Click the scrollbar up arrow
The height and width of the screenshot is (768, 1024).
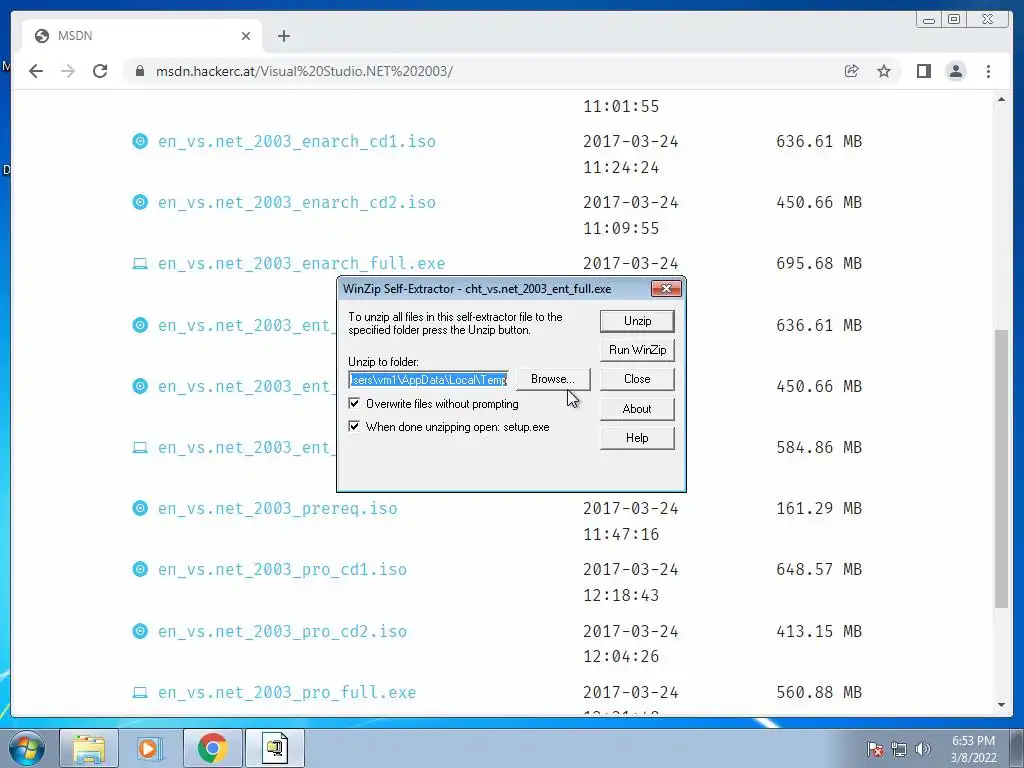coord(1001,99)
